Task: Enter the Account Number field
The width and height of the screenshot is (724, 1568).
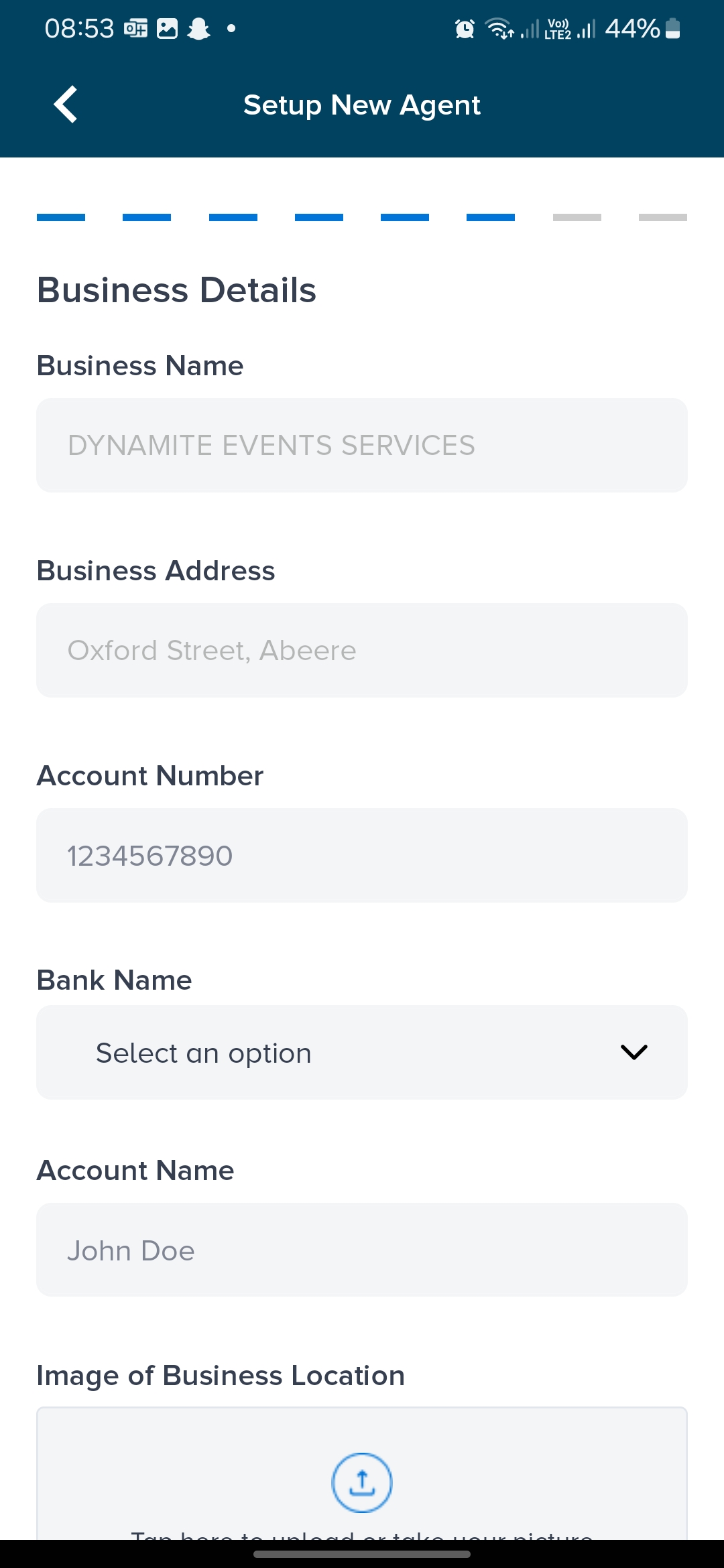Action: tap(362, 855)
